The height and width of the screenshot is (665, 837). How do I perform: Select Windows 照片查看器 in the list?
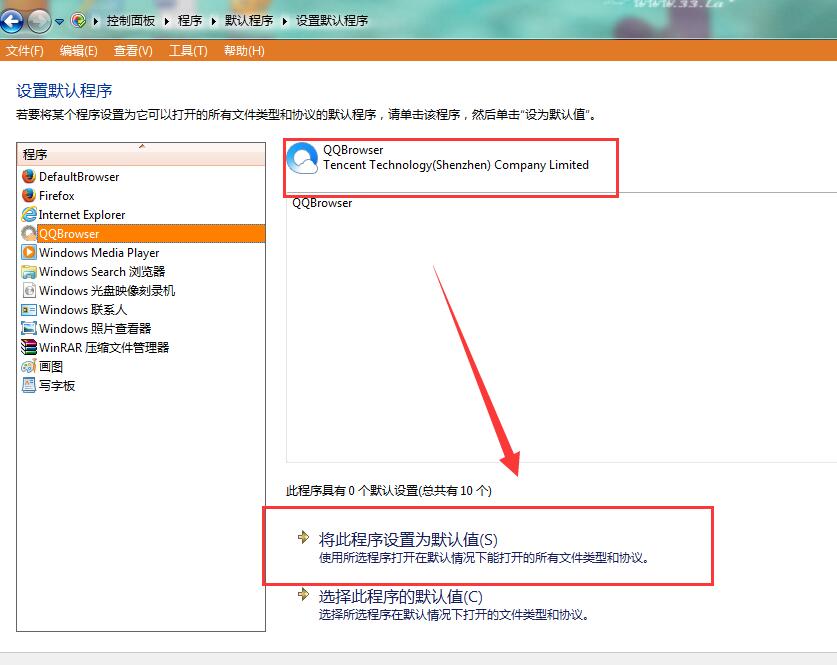(x=95, y=328)
